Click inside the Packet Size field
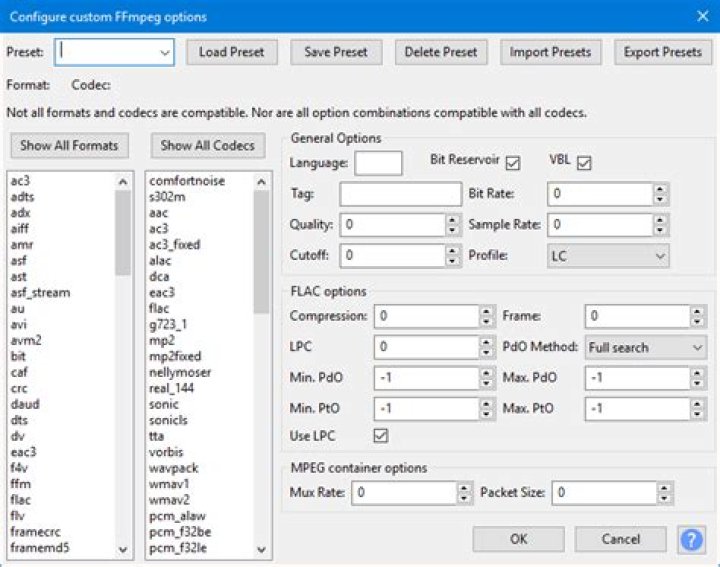This screenshot has width=720, height=567. (604, 493)
